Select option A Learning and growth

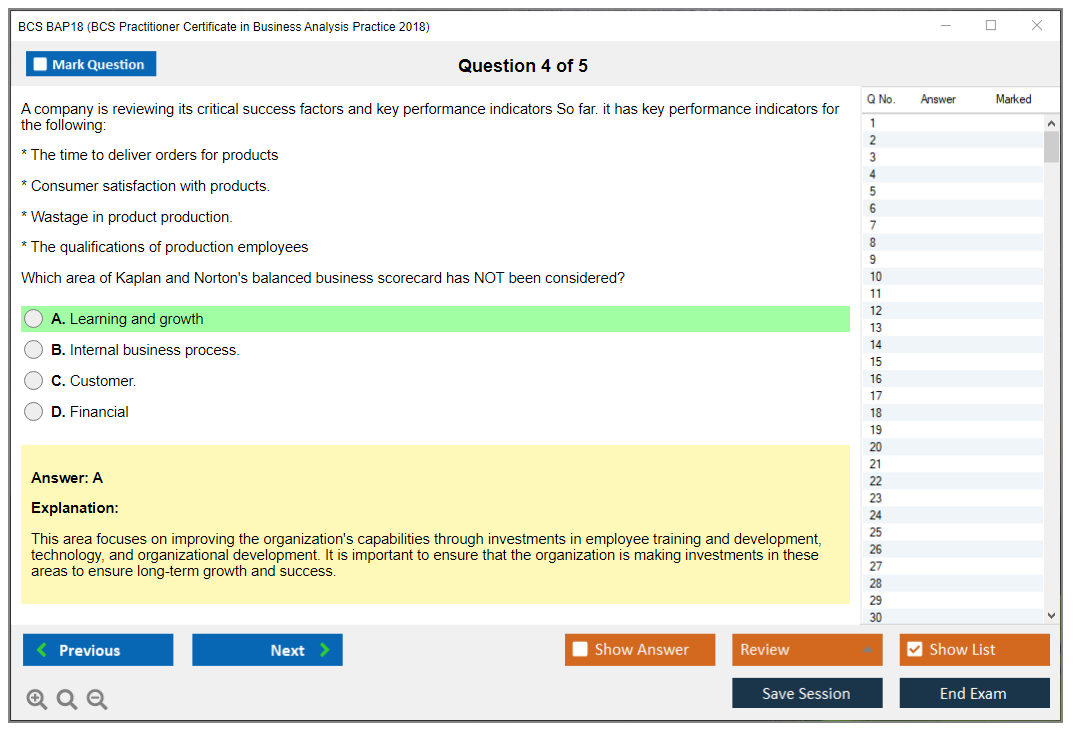click(x=34, y=319)
